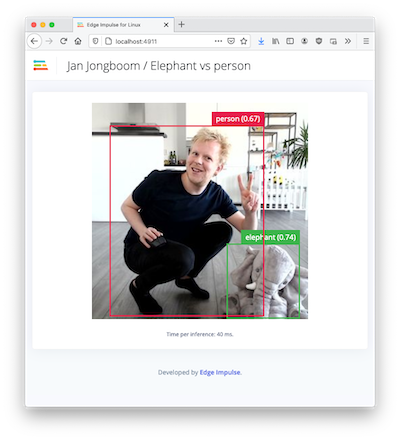Save page to Pocket icon

pos(231,41)
